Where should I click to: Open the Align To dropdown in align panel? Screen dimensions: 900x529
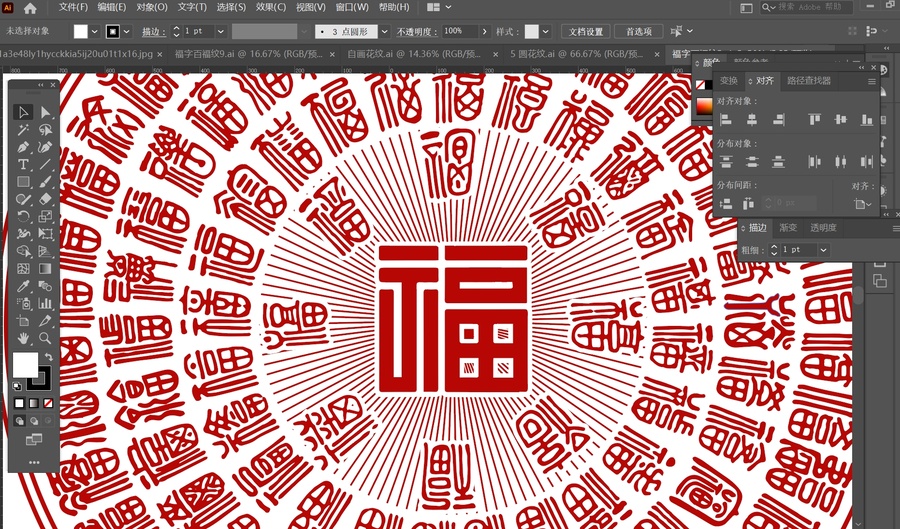(x=863, y=203)
